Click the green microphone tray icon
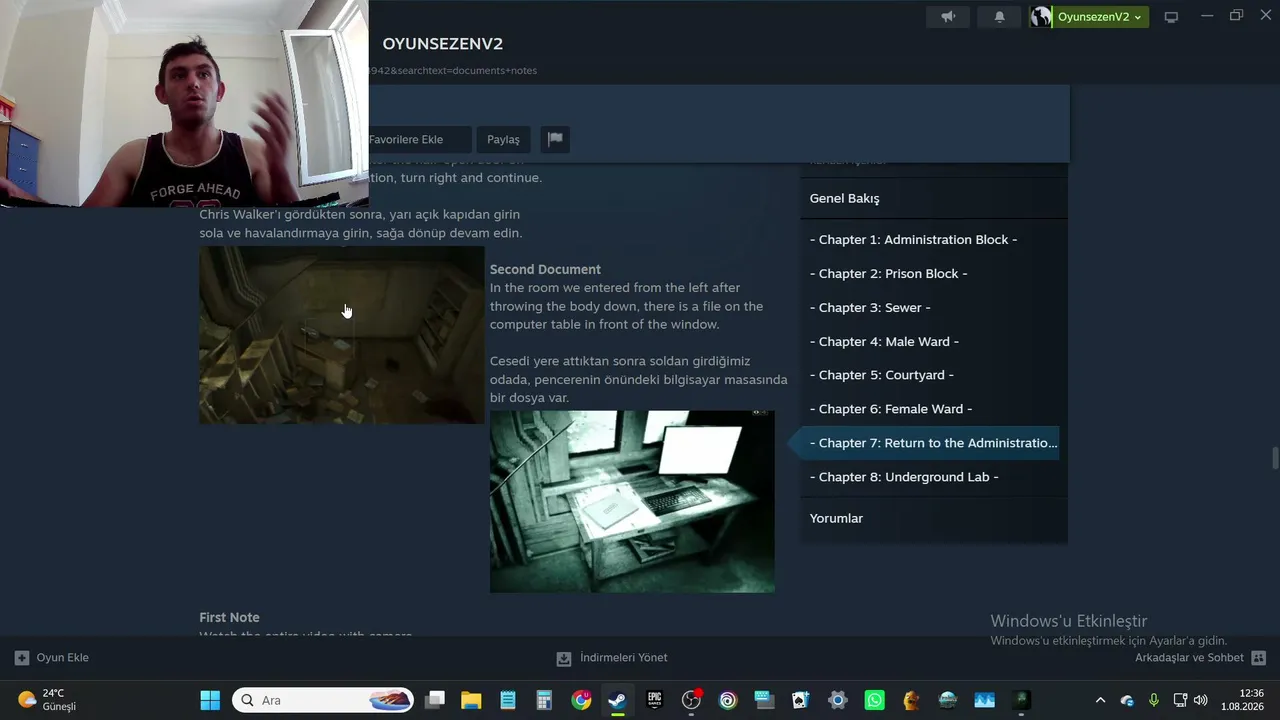1280x720 pixels. 1154,700
